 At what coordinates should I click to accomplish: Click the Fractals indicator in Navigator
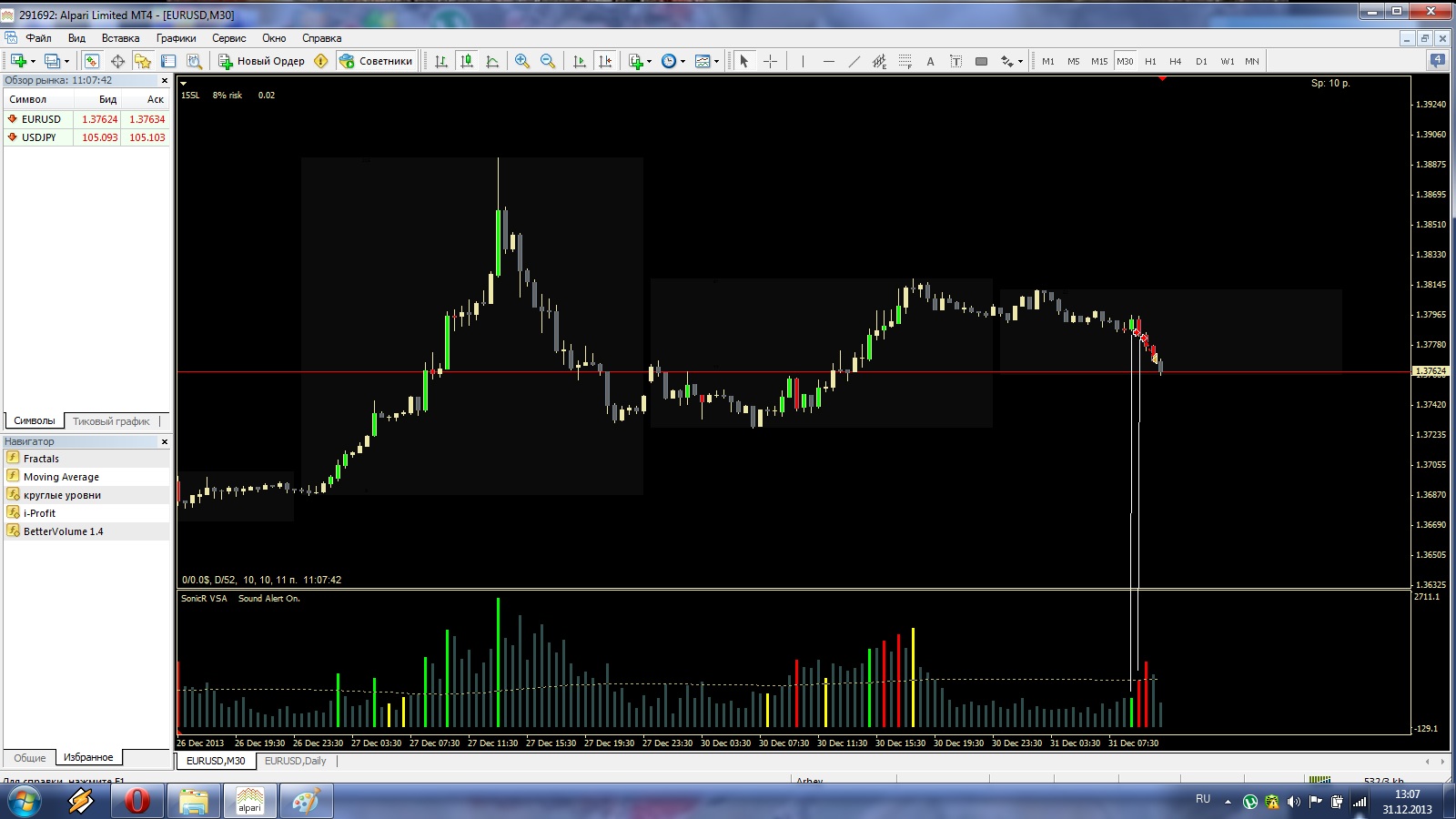pyautogui.click(x=86, y=459)
